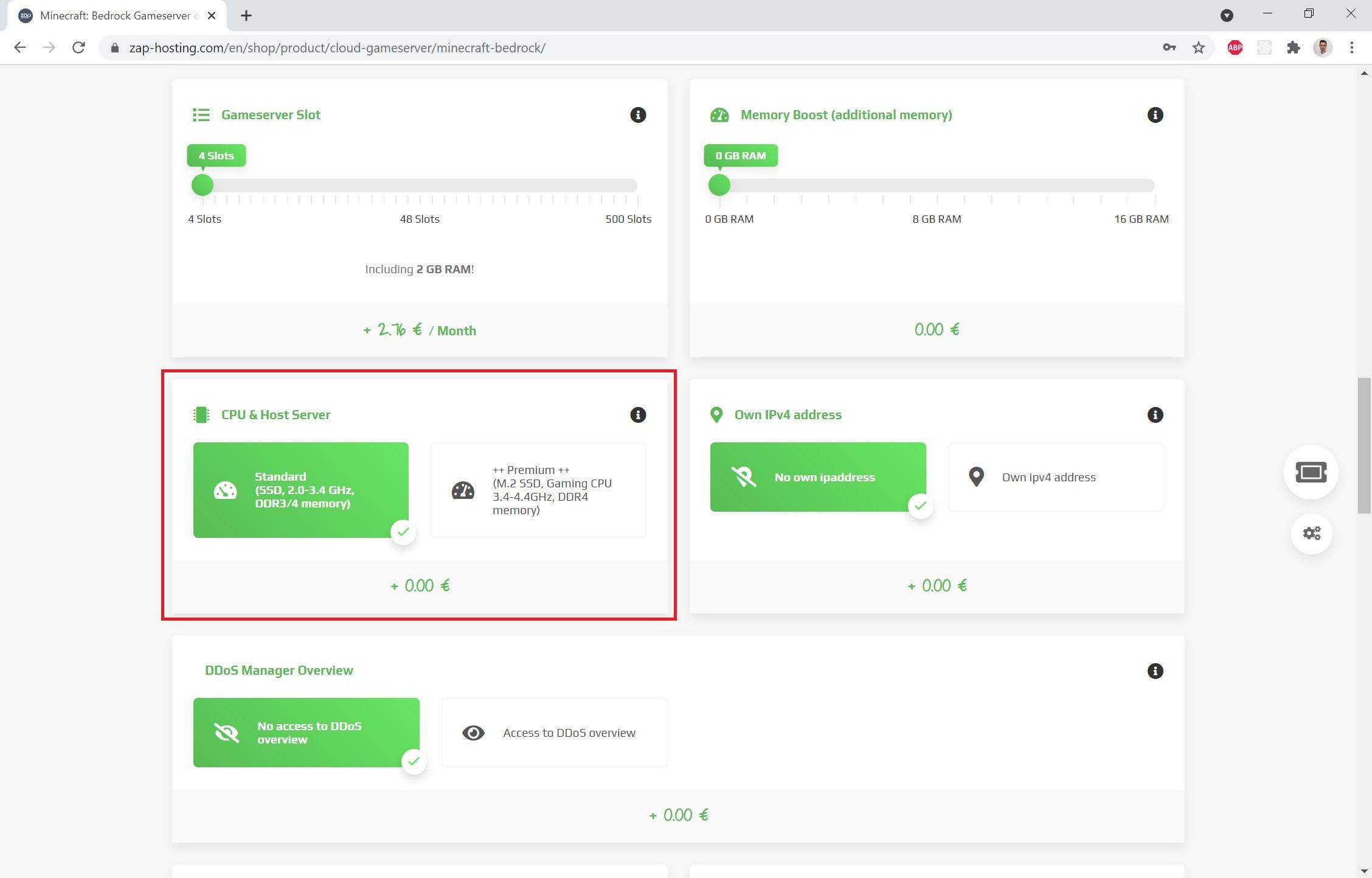Select Access to DDoS overview option

pos(554,733)
